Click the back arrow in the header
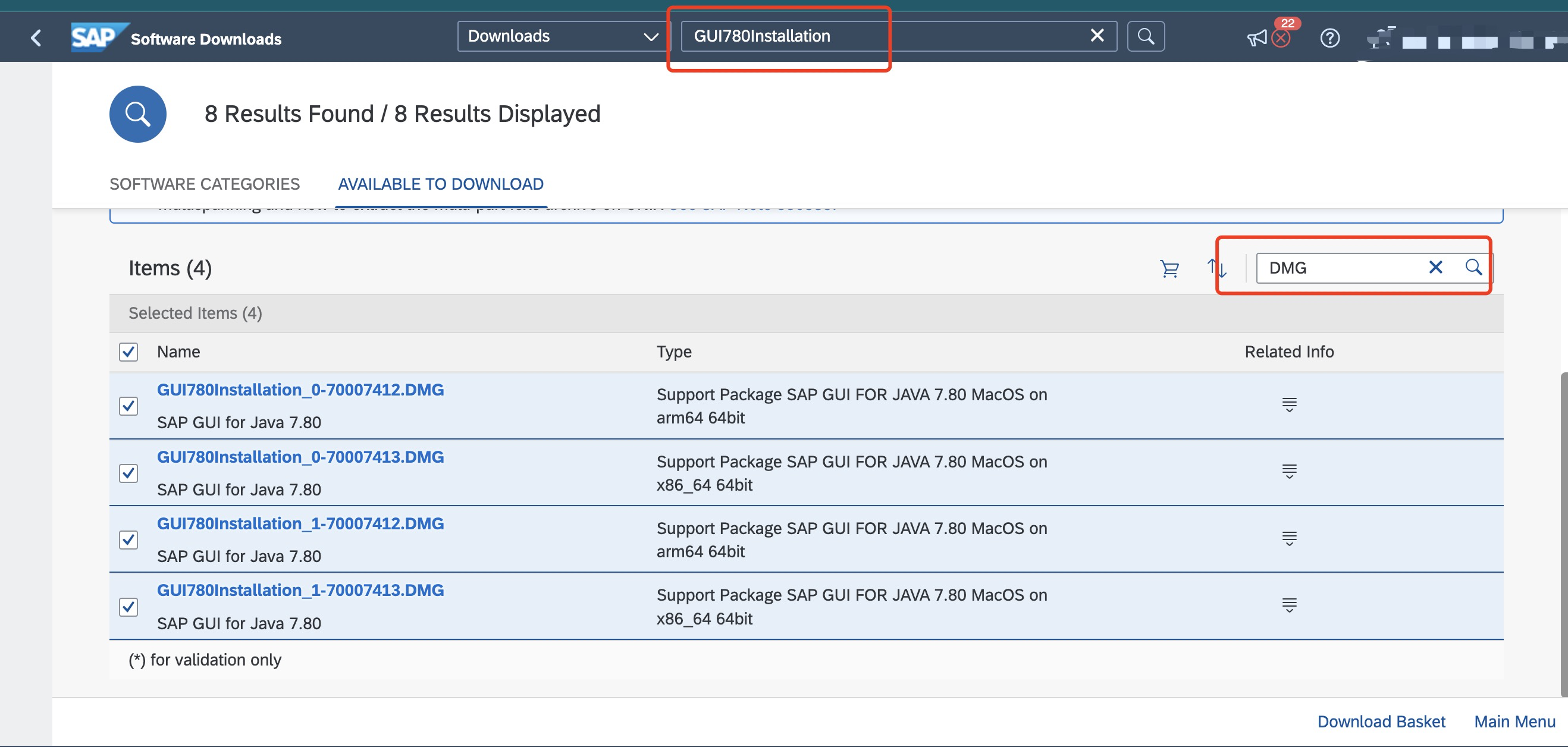 pyautogui.click(x=36, y=37)
